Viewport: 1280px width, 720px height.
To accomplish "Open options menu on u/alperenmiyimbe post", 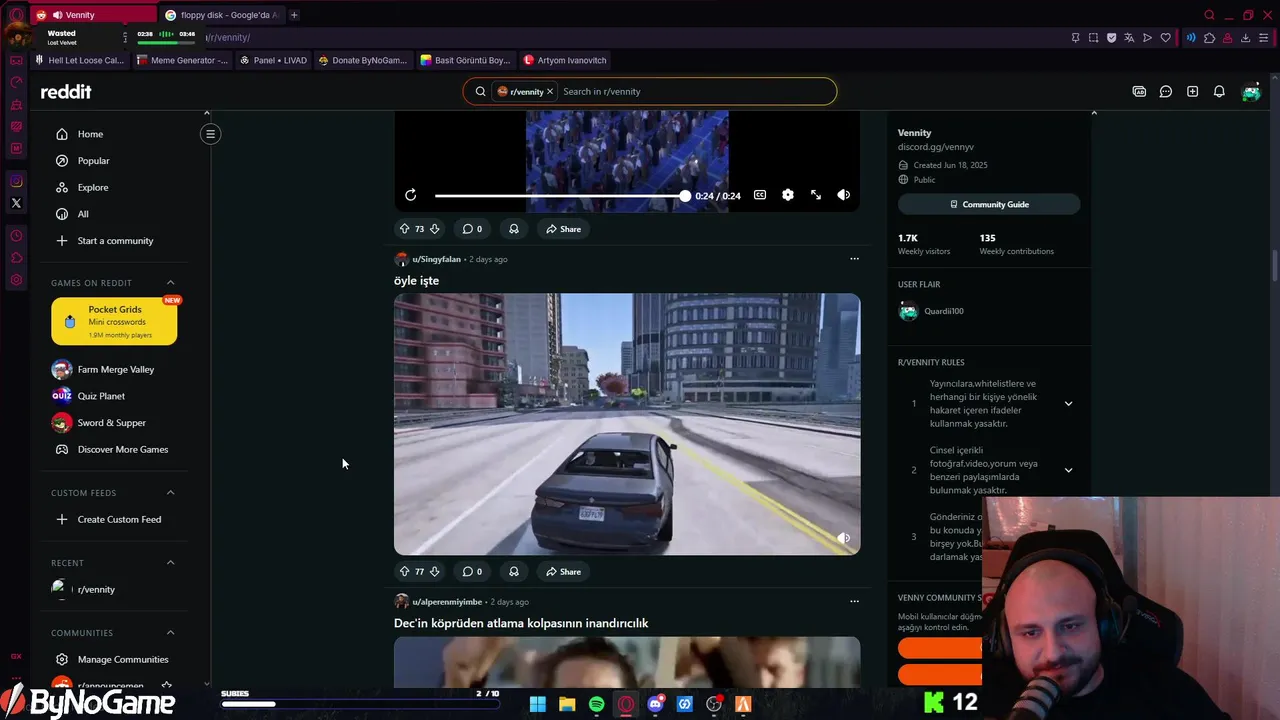I will pos(854,602).
